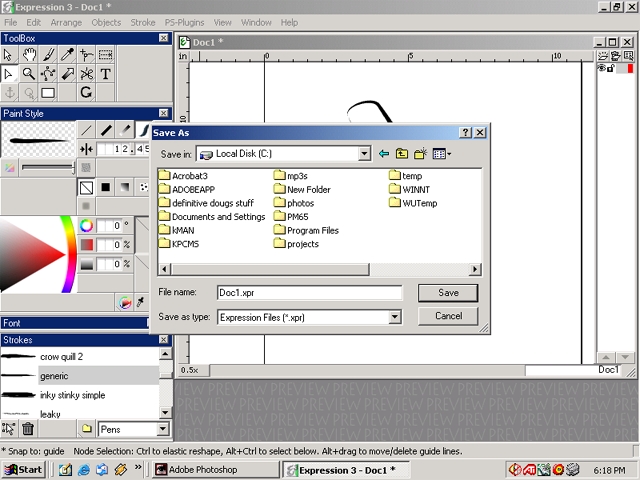The image size is (640, 480).
Task: Select the dashed-rectangle marquee tool
Action: tap(106, 54)
